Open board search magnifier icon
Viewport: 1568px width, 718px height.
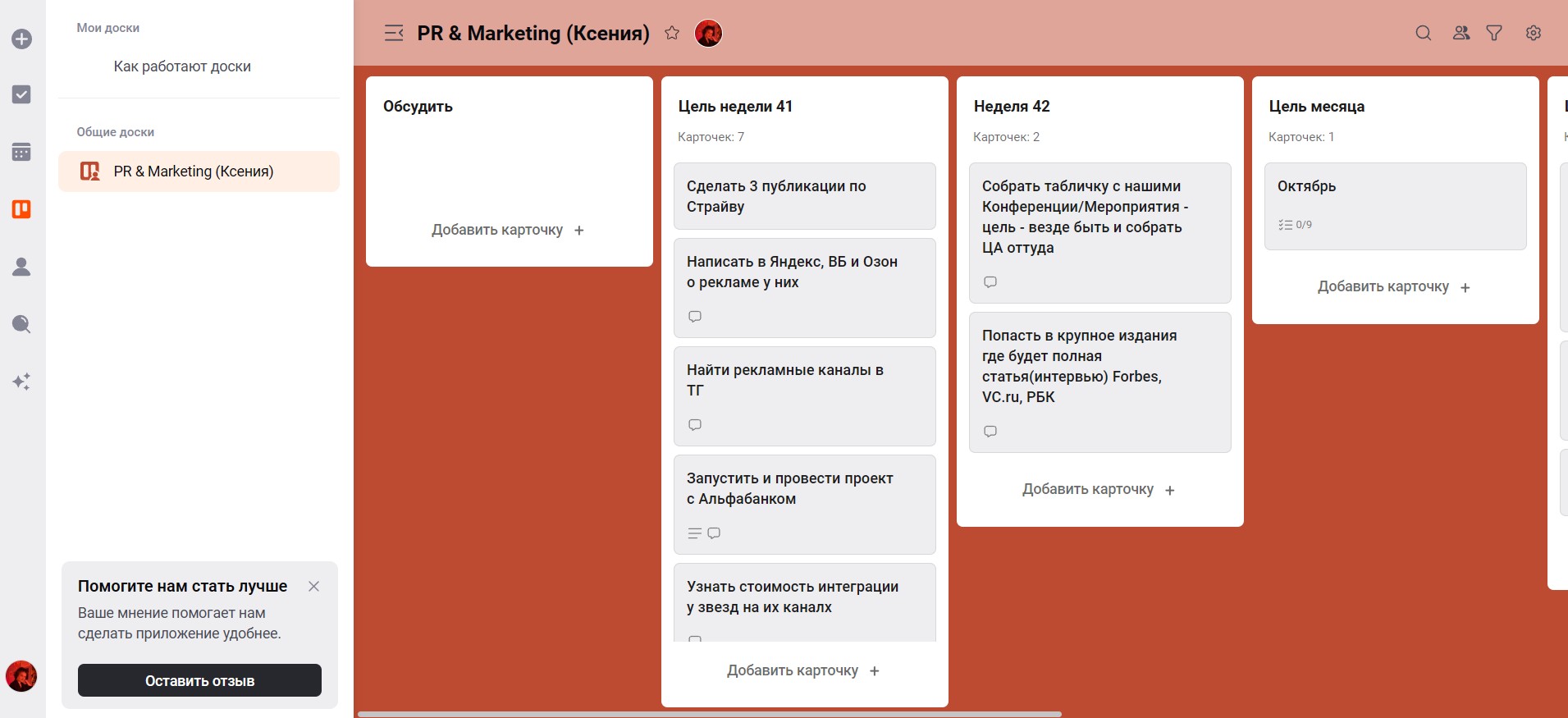point(1424,33)
